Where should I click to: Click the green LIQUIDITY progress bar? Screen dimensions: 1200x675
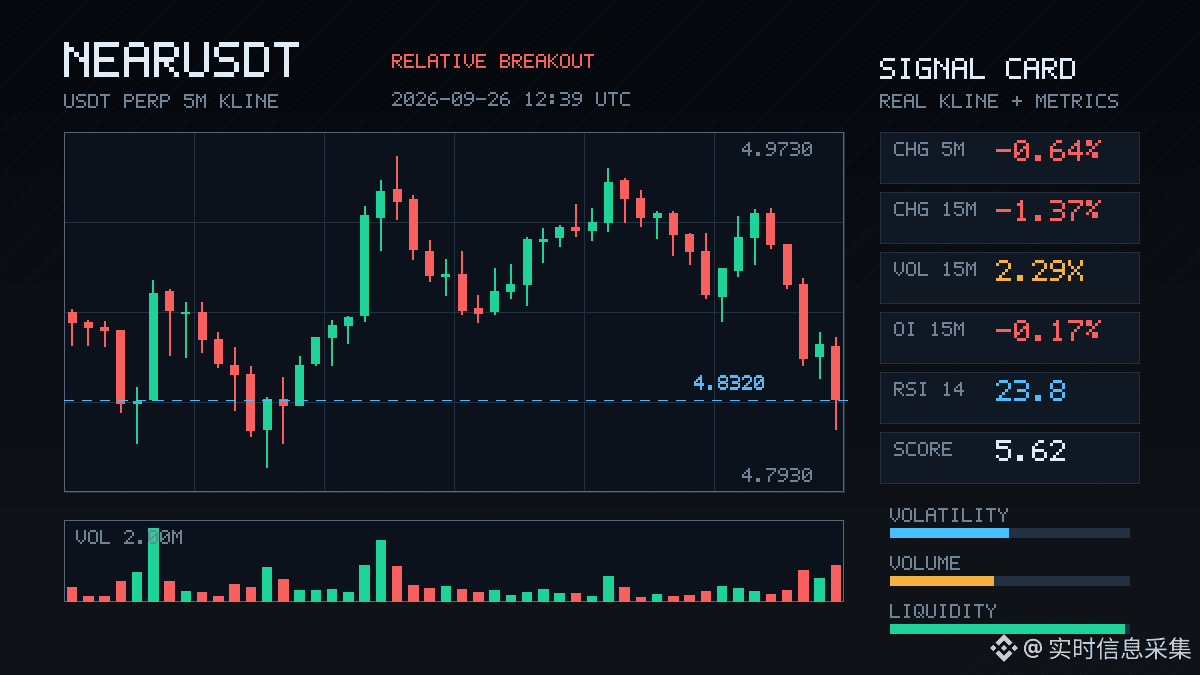pyautogui.click(x=1010, y=629)
